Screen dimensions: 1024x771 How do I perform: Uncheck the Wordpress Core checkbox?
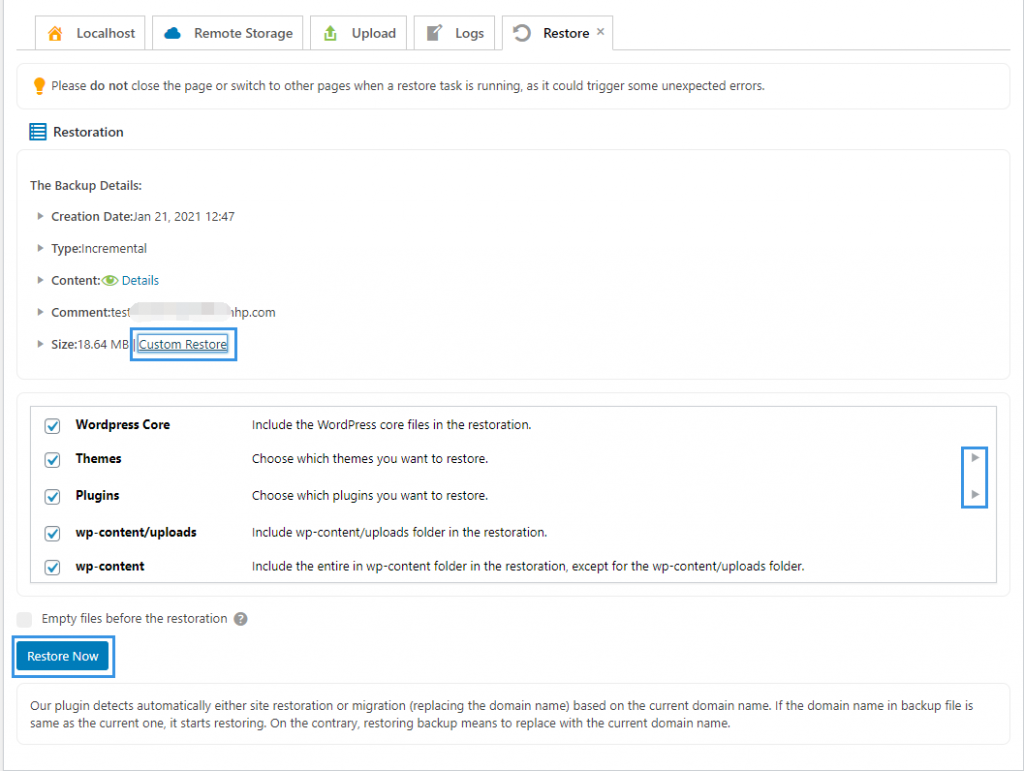52,425
